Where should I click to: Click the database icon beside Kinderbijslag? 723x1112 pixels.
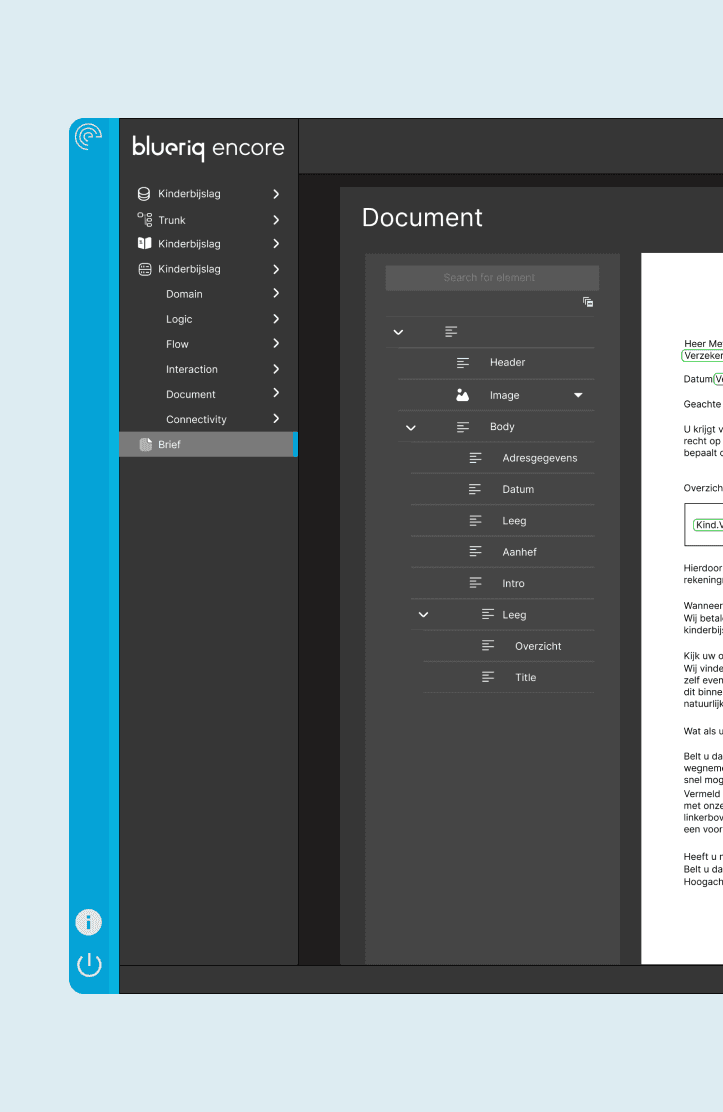pyautogui.click(x=144, y=194)
